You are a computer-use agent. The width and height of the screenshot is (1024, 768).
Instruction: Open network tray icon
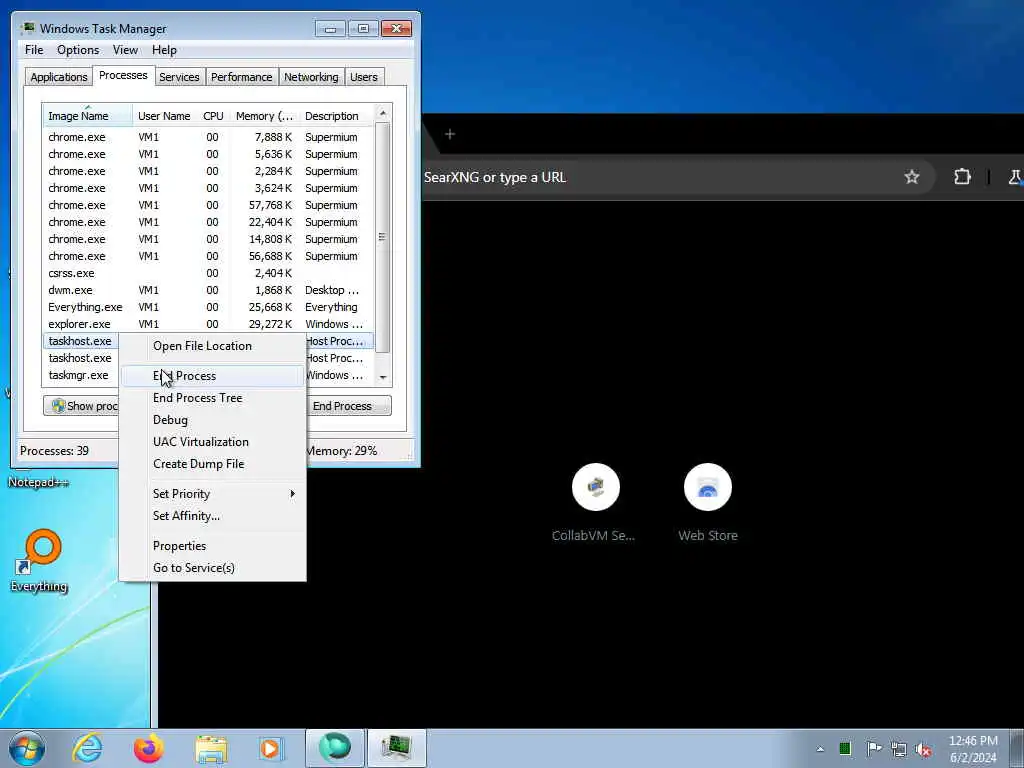click(x=899, y=749)
